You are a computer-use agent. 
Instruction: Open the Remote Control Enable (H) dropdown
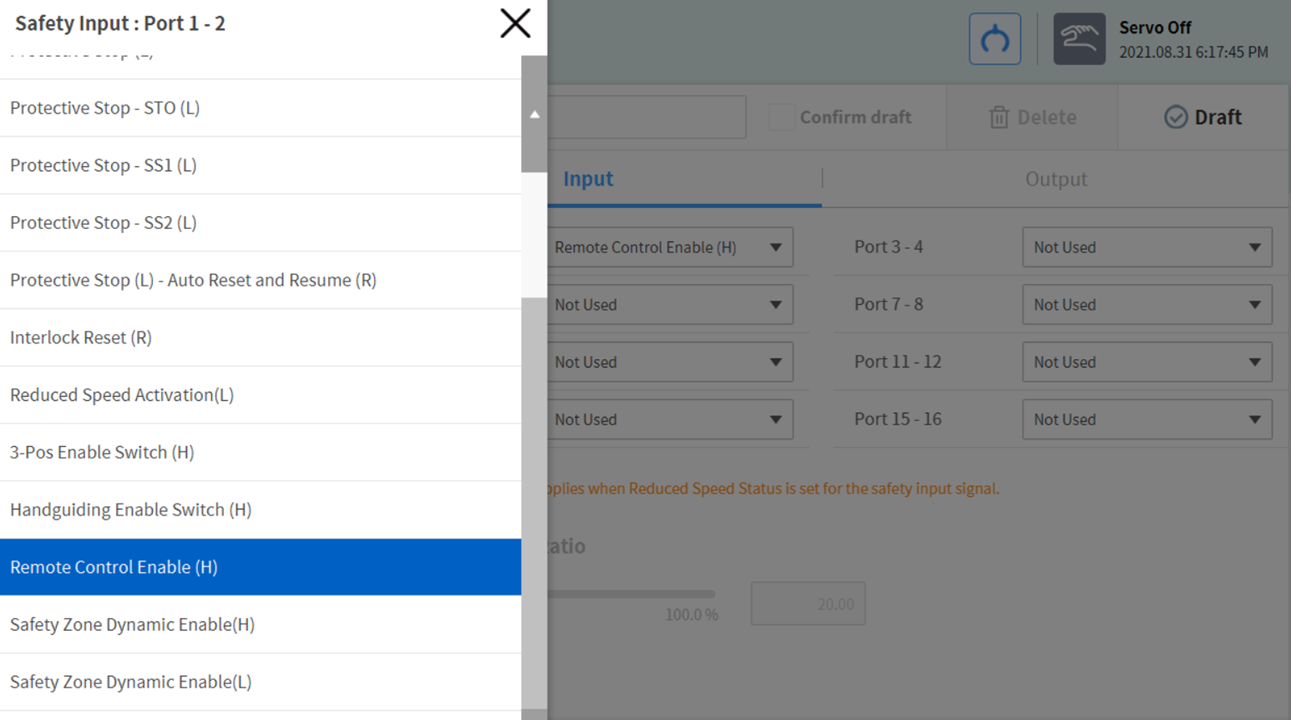pyautogui.click(x=668, y=248)
